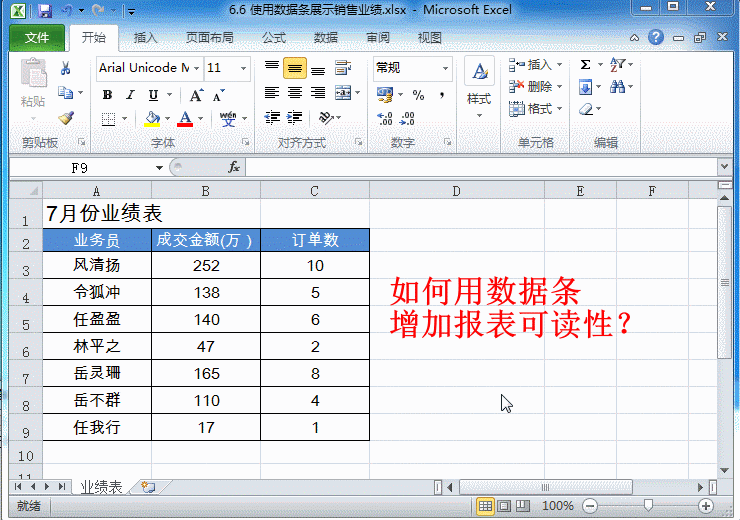Switch to the 插入 tab

point(145,38)
